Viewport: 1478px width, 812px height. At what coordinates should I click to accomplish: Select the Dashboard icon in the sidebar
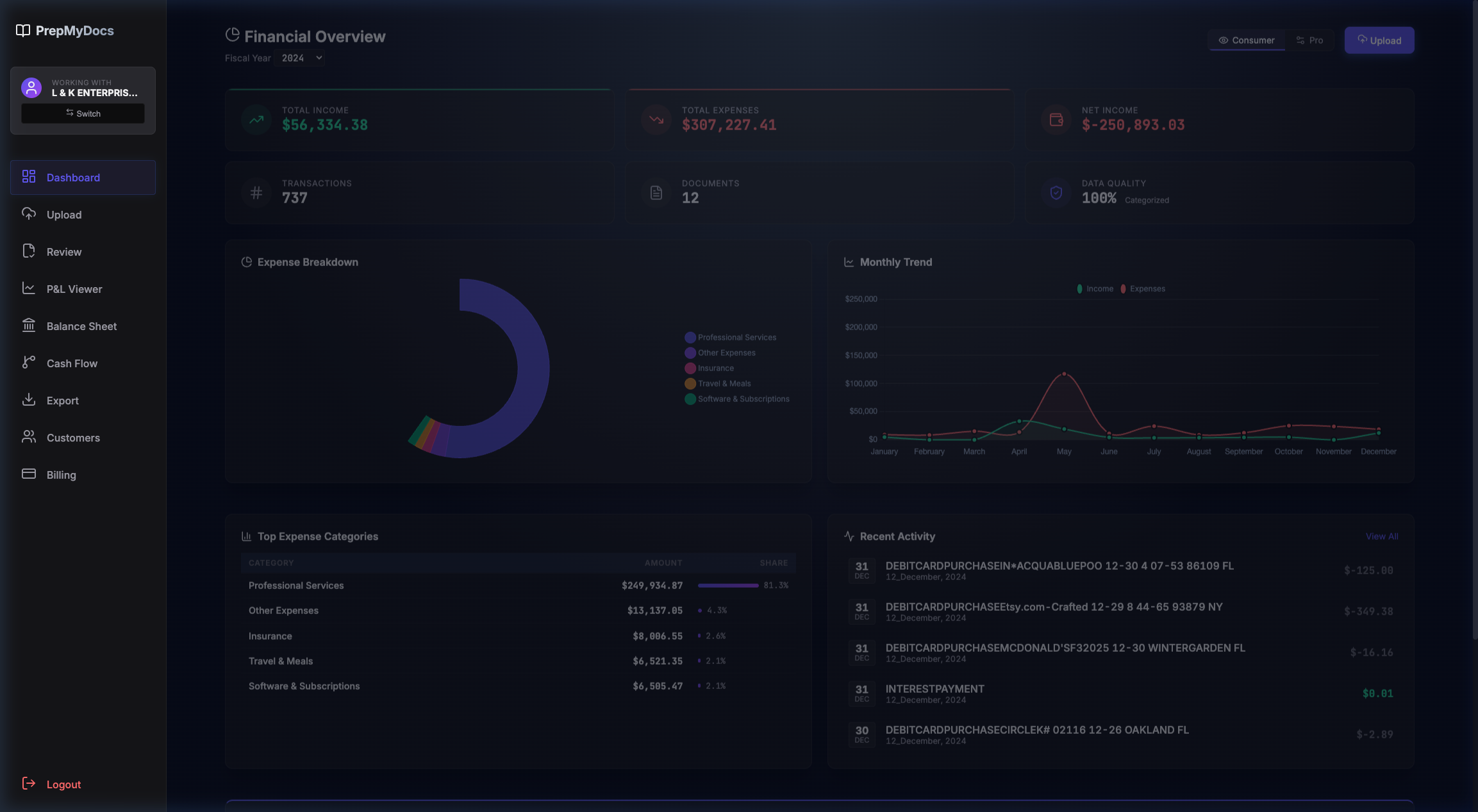29,176
